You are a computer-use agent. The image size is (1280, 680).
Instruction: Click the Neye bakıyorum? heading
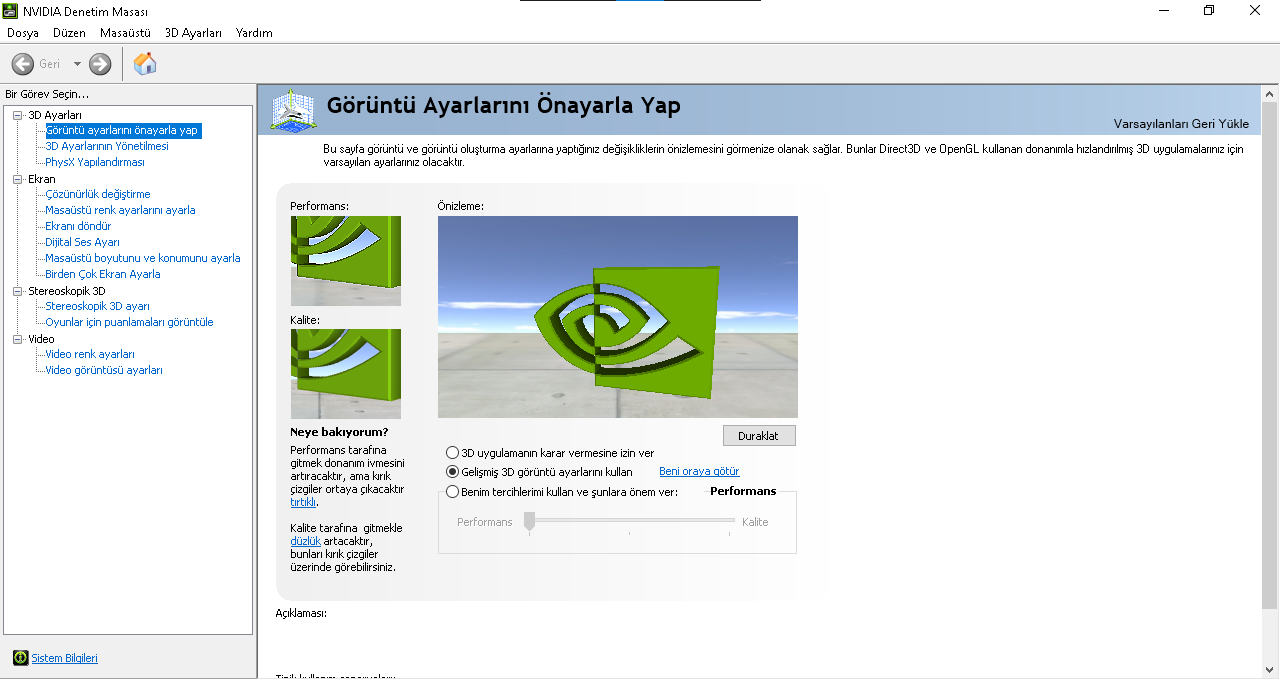point(339,432)
